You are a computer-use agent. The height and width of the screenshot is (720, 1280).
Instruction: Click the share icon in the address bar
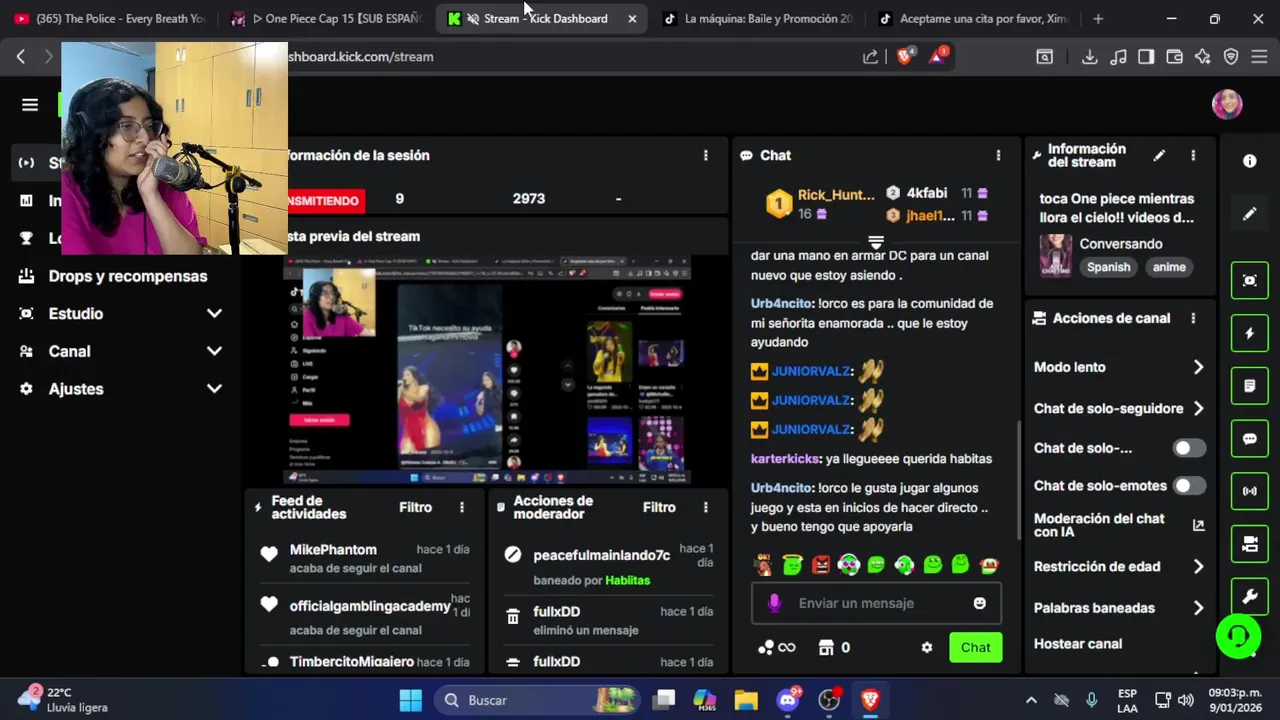[x=870, y=57]
